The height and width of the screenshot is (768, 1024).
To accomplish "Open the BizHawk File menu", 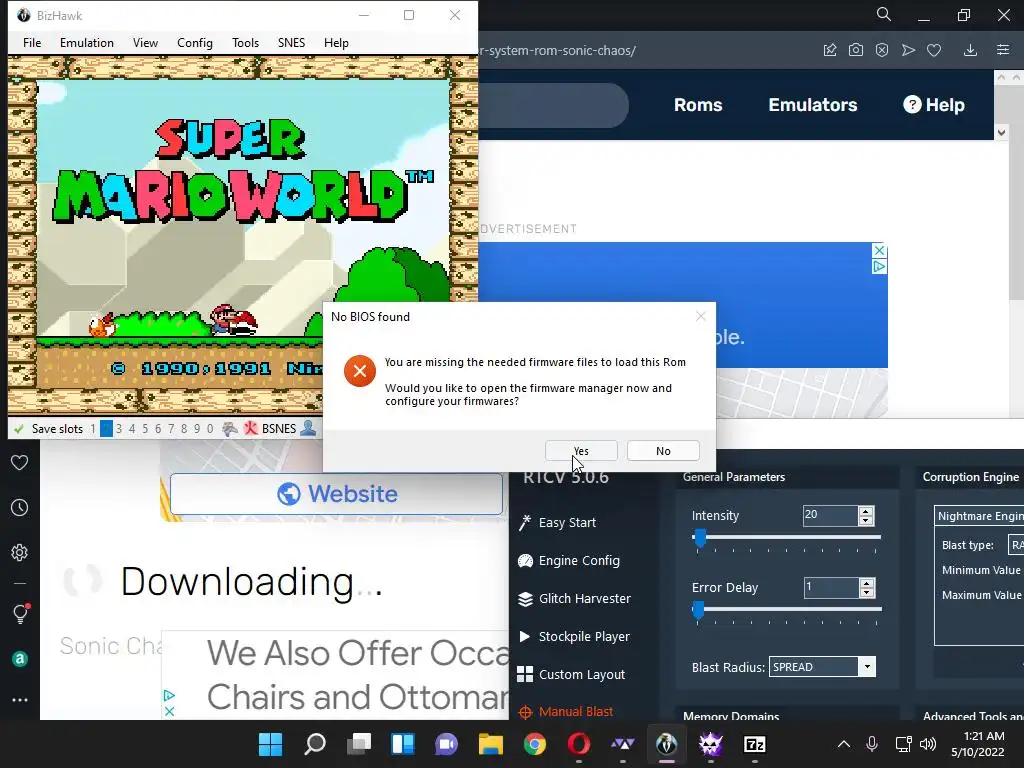I will pyautogui.click(x=31, y=42).
